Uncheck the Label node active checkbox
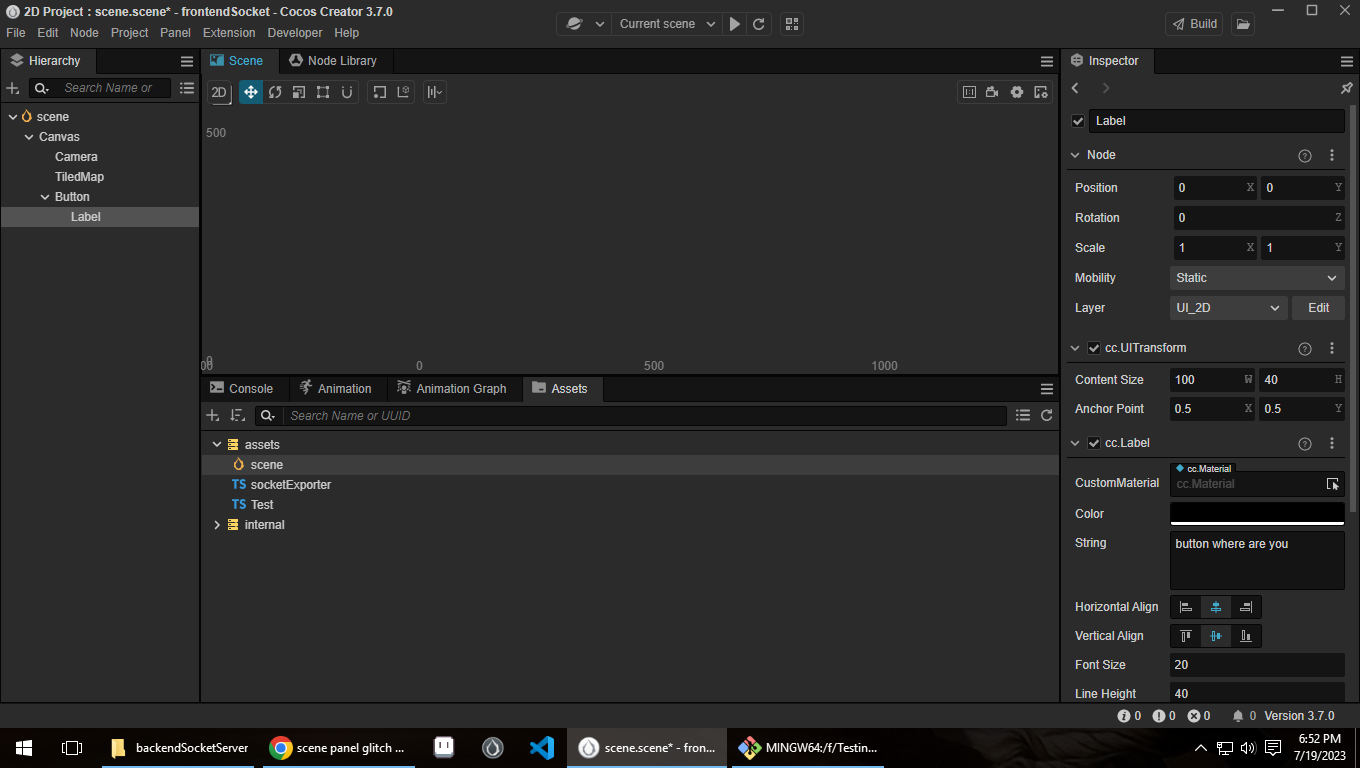The width and height of the screenshot is (1360, 768). pos(1078,121)
